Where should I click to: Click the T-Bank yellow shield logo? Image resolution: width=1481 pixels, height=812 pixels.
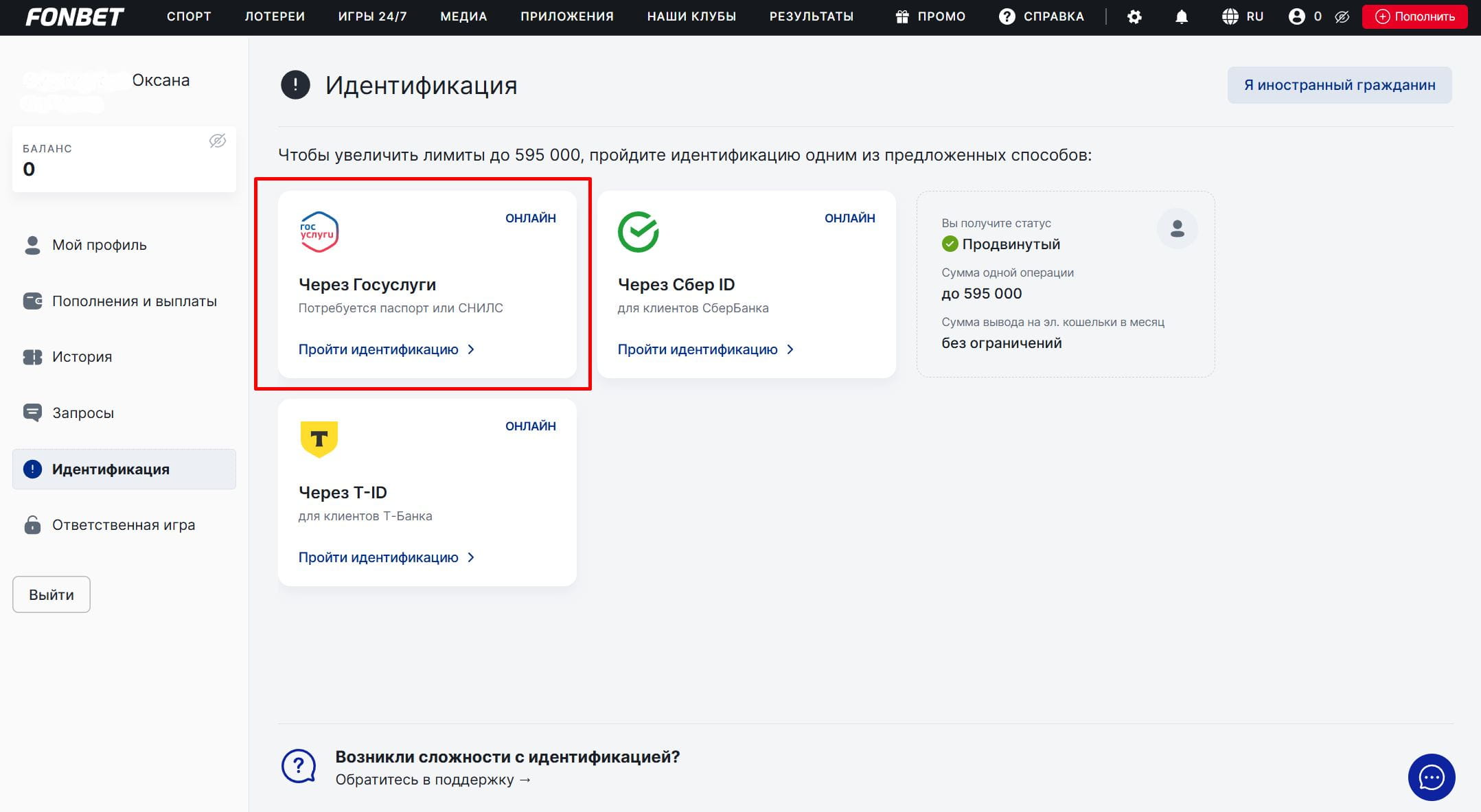point(319,439)
